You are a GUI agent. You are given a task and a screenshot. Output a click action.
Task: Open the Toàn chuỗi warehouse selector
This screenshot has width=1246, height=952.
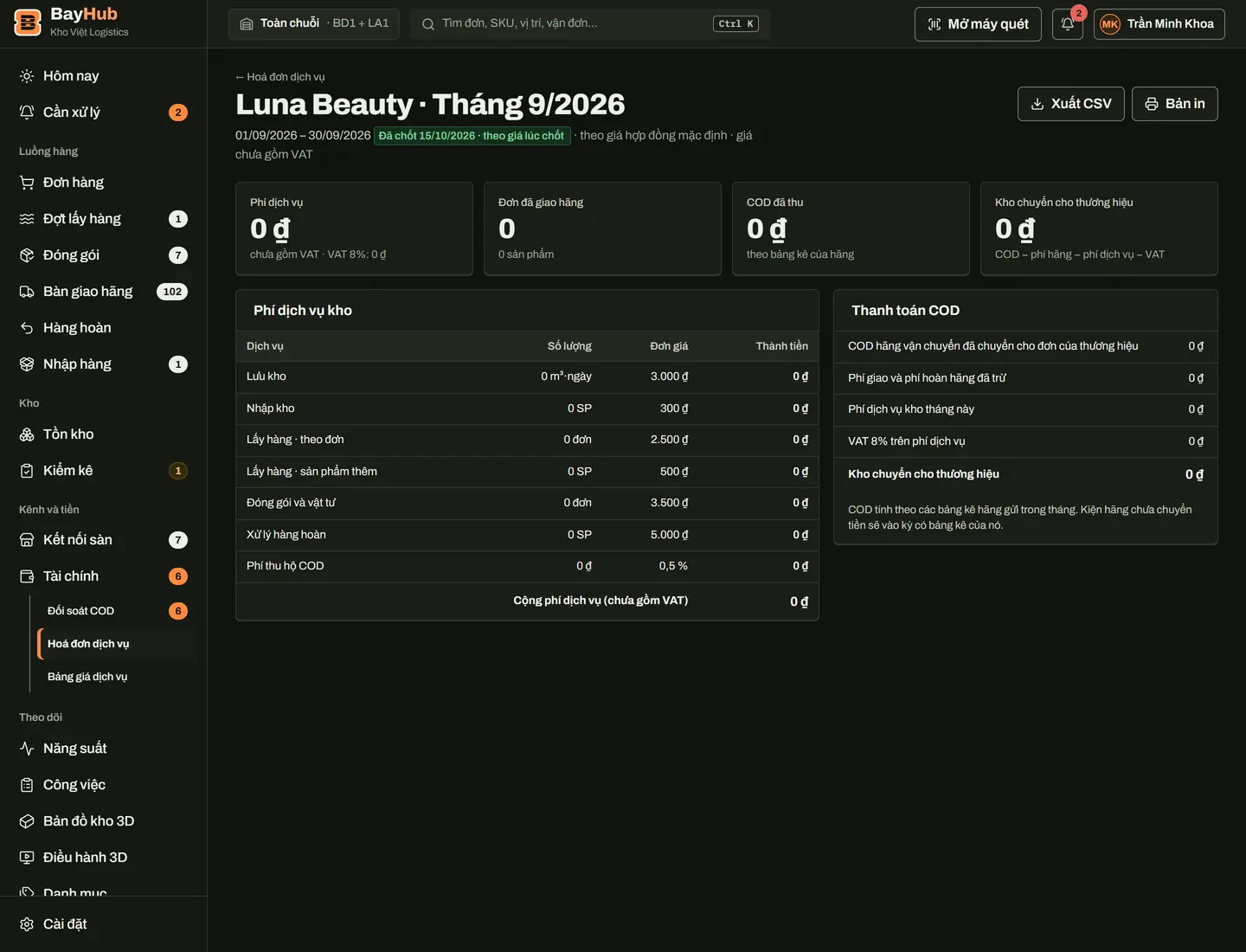coord(314,24)
